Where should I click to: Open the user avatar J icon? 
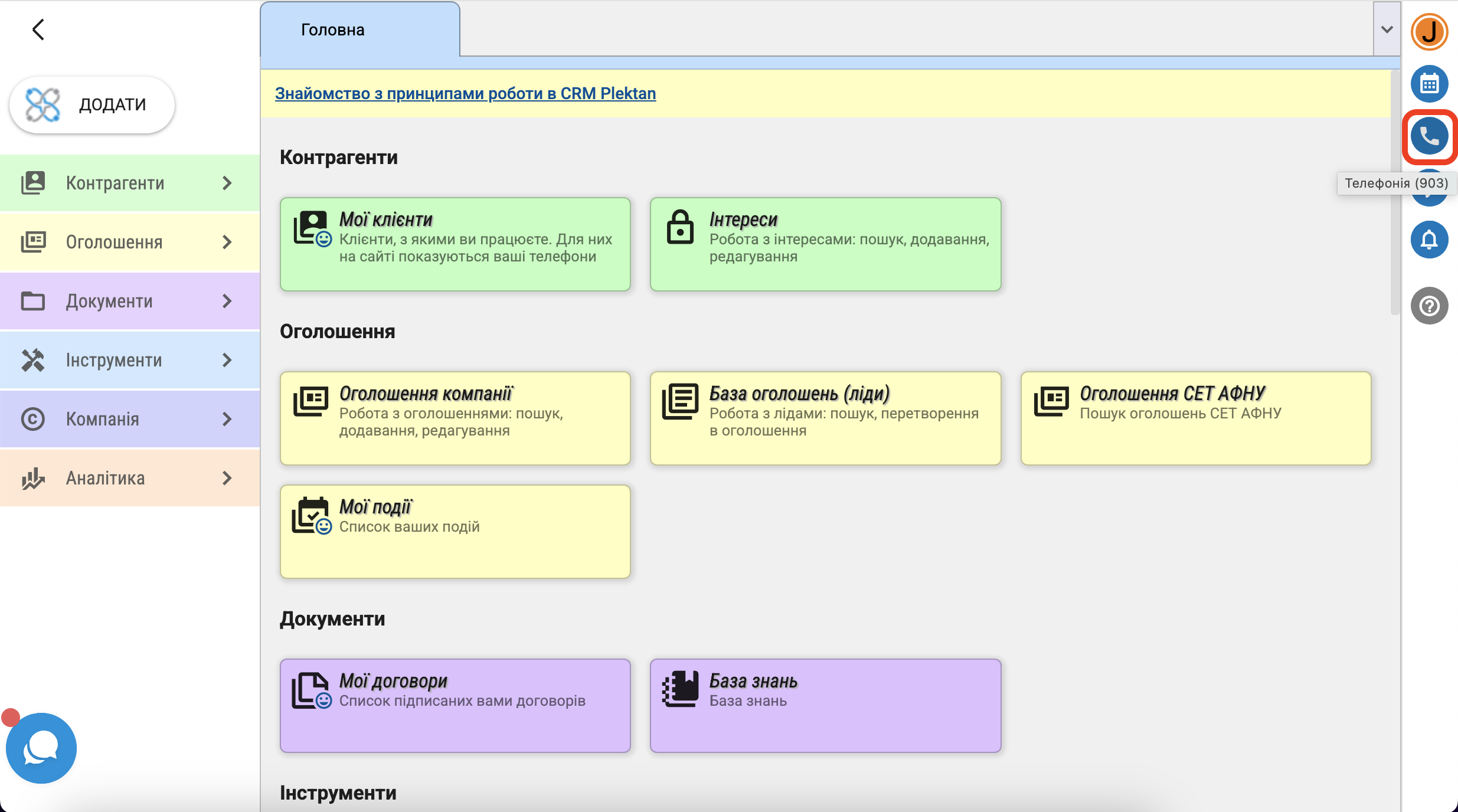pos(1428,32)
